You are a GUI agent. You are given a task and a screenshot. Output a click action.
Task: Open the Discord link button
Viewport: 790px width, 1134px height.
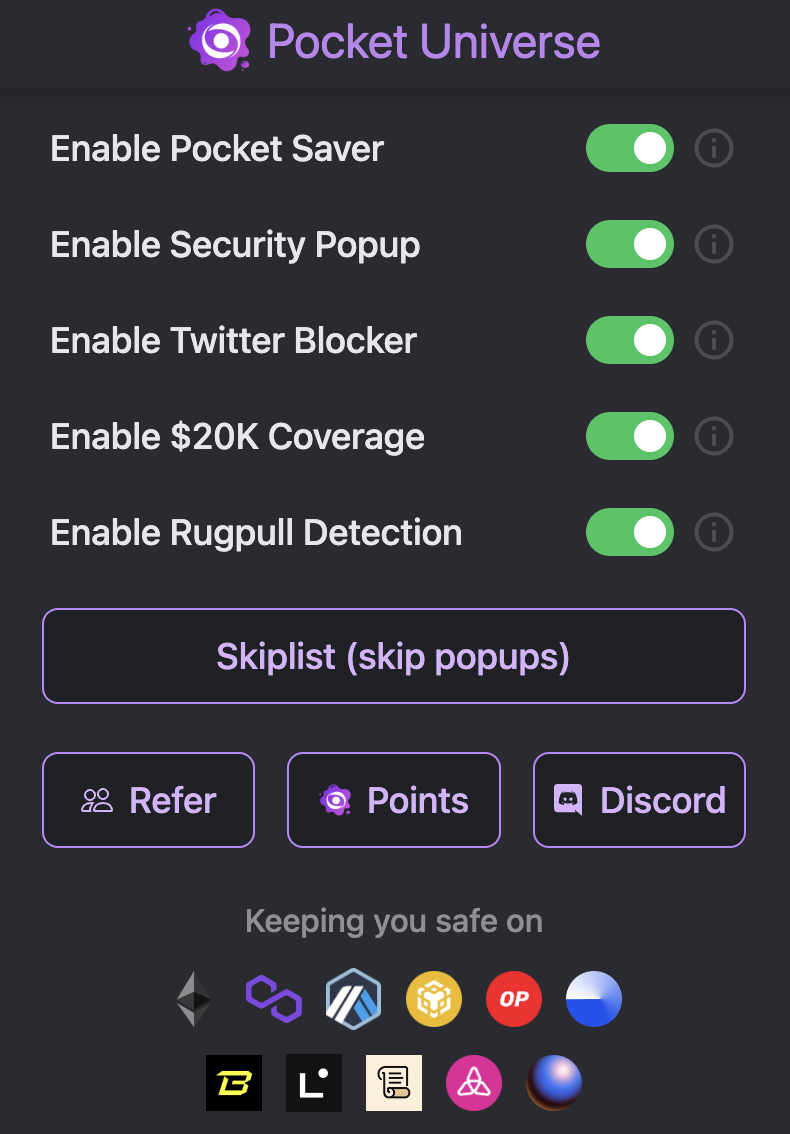click(x=639, y=800)
